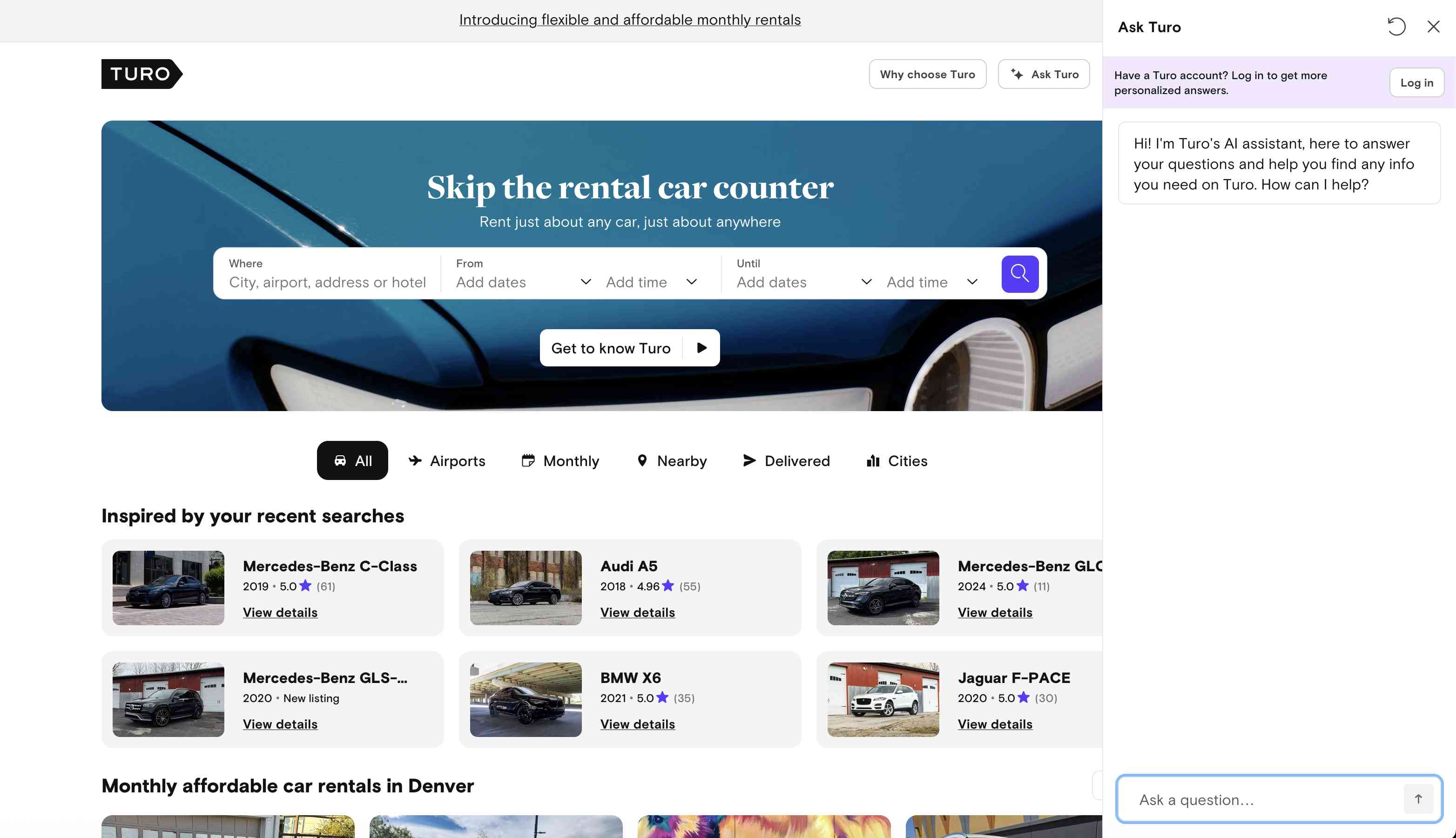Click the BMW X6 title text
This screenshot has height=838, width=1456.
631,677
